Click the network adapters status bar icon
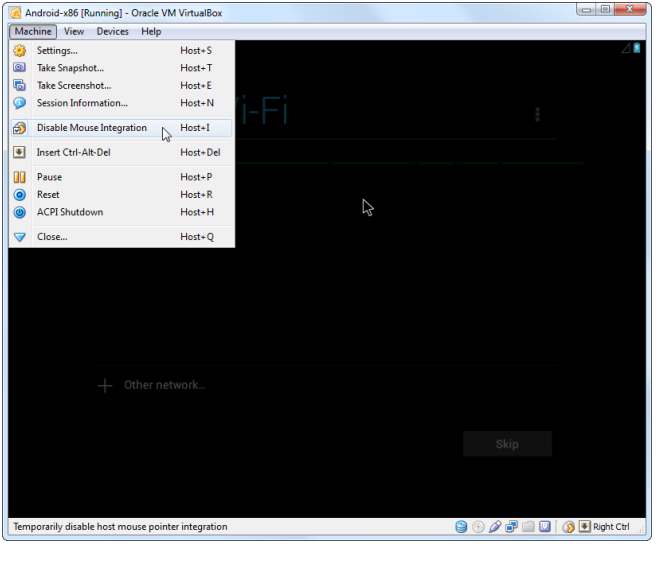The width and height of the screenshot is (668, 561). [x=511, y=527]
